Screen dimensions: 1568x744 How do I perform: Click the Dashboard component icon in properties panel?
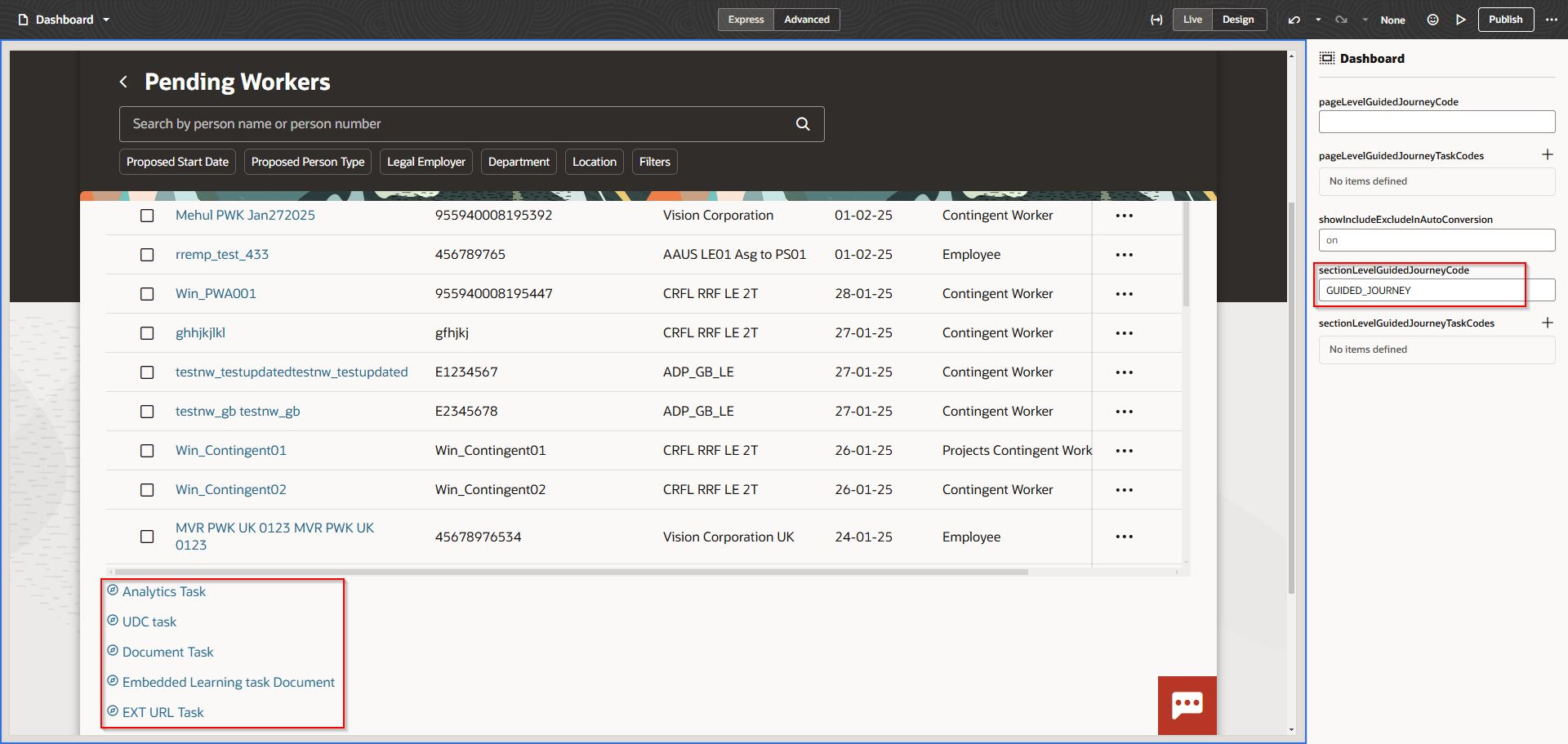coord(1327,58)
